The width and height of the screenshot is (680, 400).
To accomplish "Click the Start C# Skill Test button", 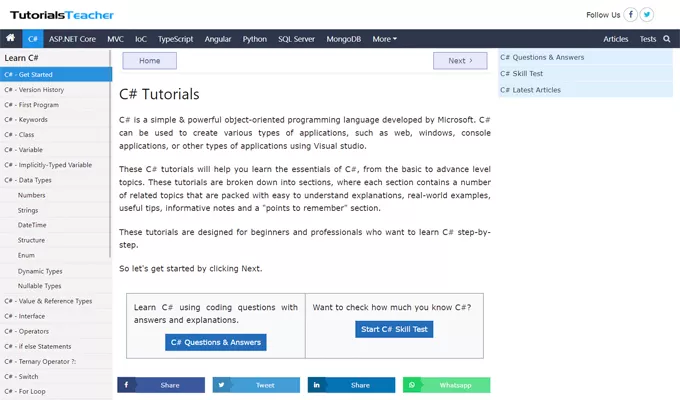I will (394, 329).
